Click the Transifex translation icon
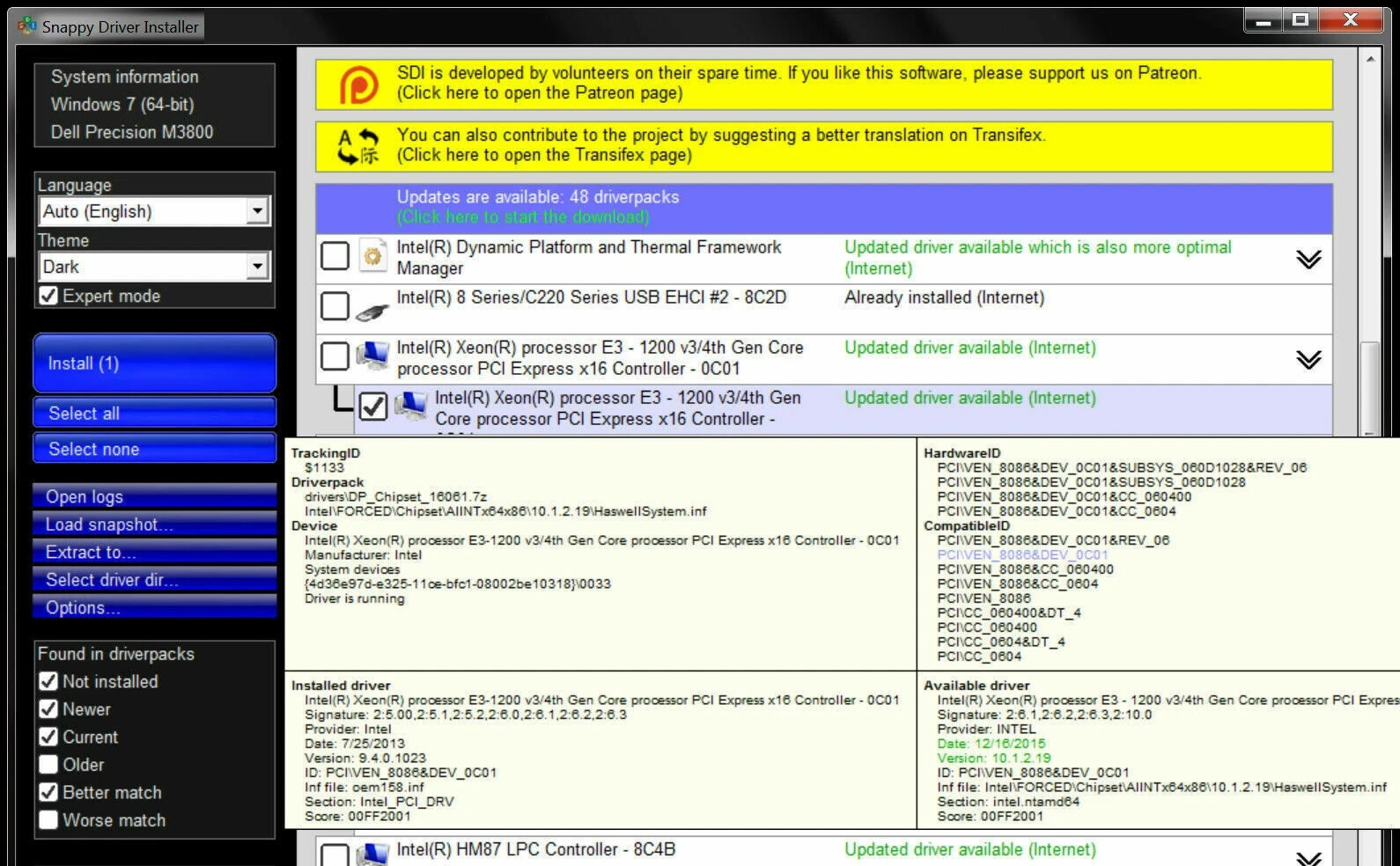Viewport: 1400px width, 866px height. (358, 147)
